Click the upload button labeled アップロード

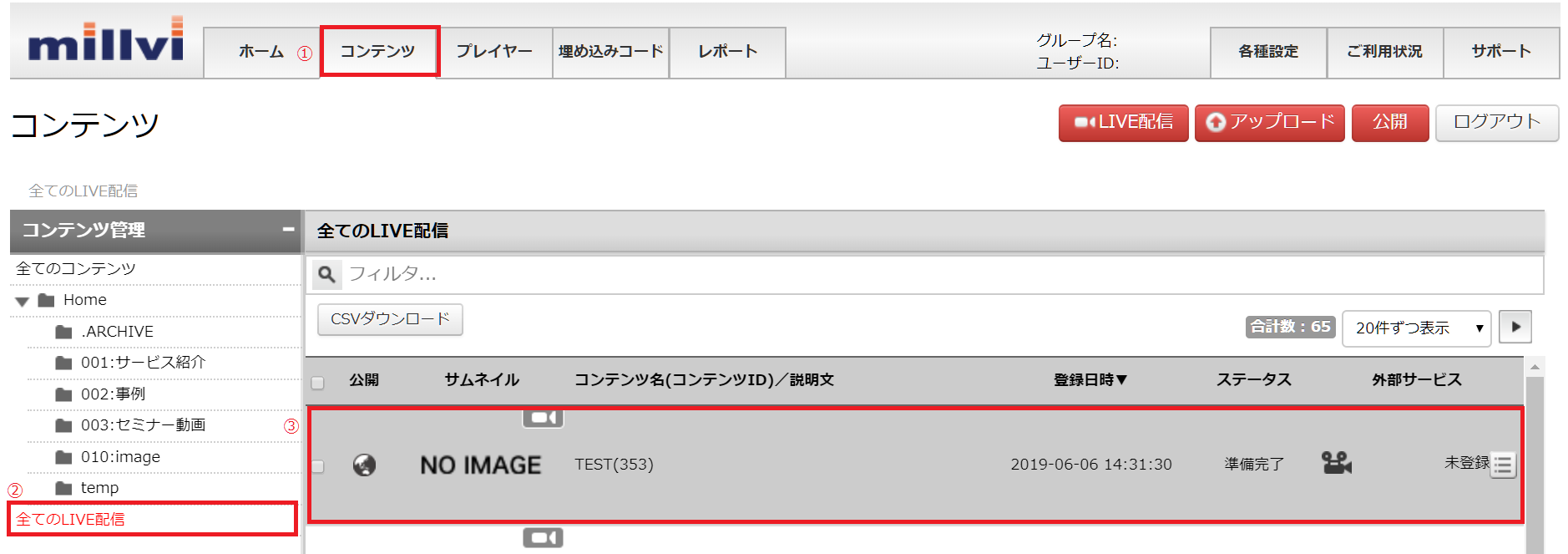click(x=1269, y=123)
